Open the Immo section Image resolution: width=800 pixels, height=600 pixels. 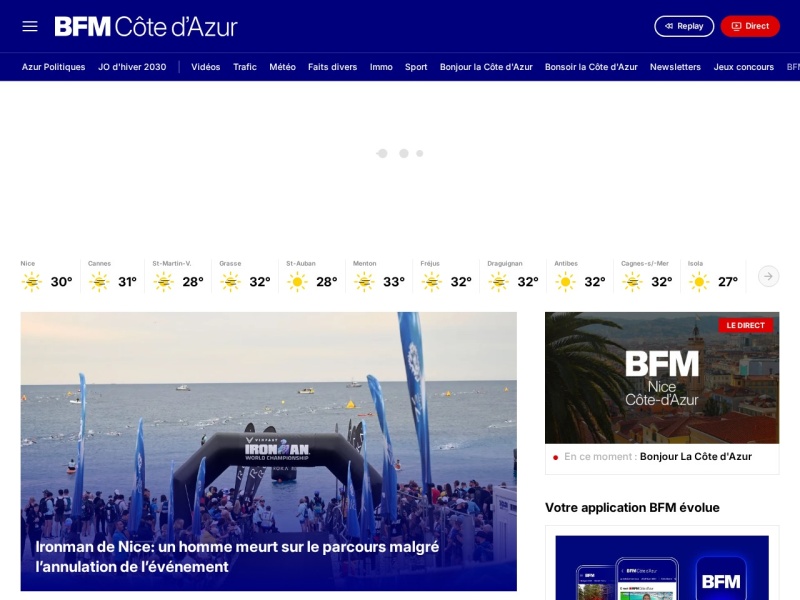point(381,67)
